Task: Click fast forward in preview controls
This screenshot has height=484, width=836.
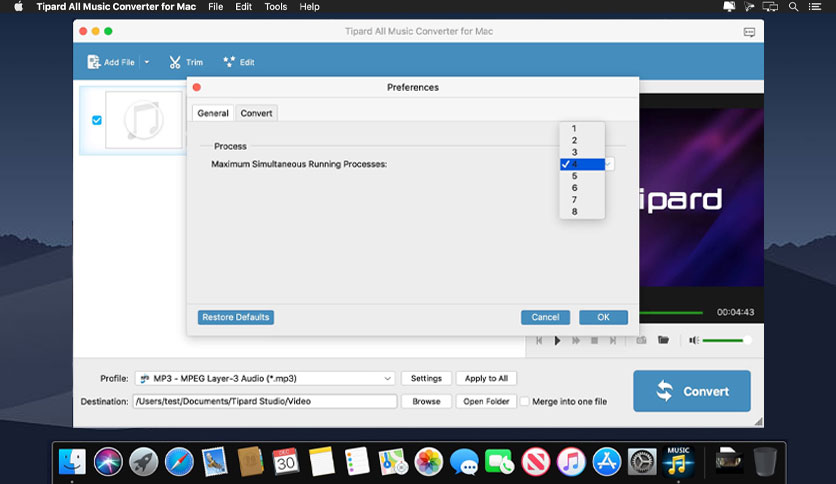Action: [x=576, y=340]
